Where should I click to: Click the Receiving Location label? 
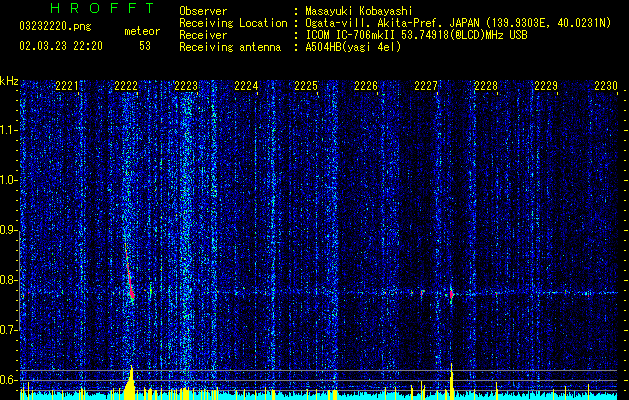(x=233, y=23)
